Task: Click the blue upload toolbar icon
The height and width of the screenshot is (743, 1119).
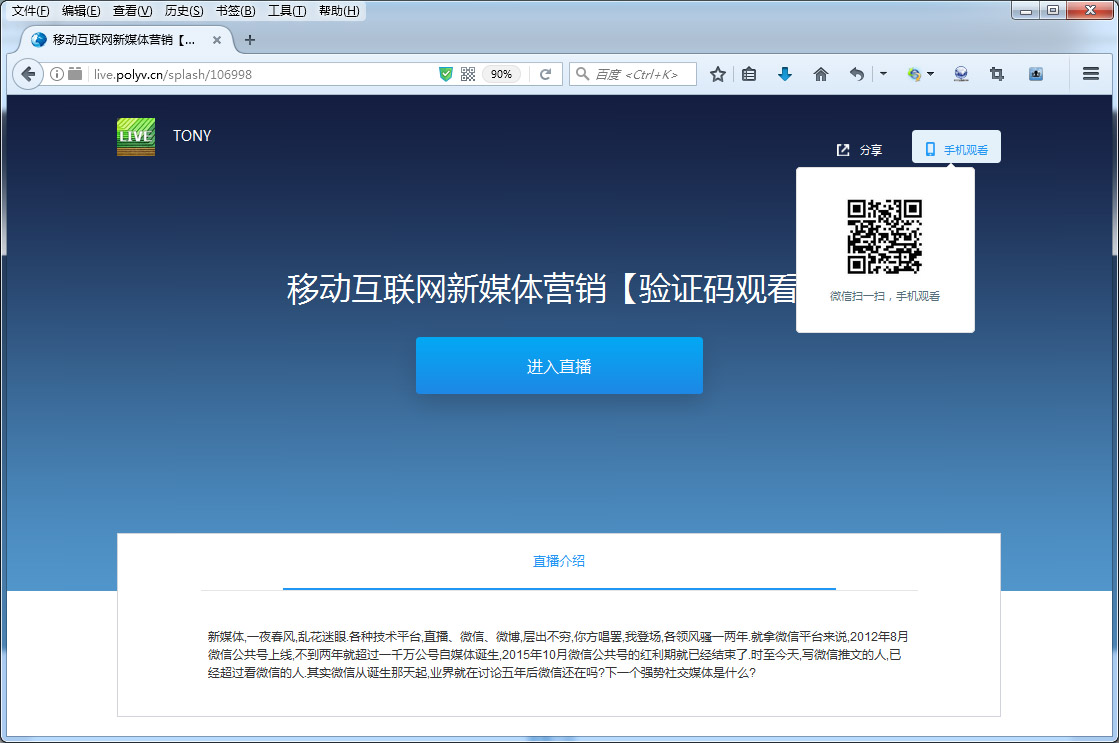Action: click(1035, 73)
